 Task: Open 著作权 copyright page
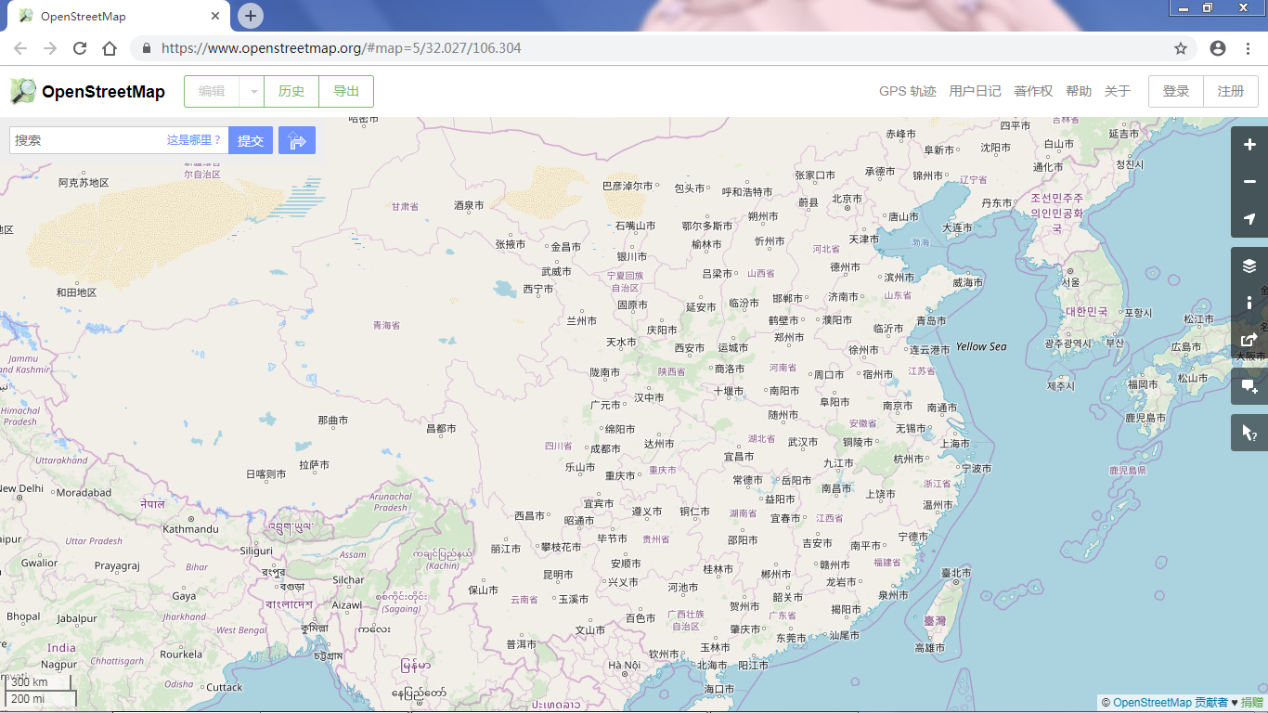pos(1033,91)
